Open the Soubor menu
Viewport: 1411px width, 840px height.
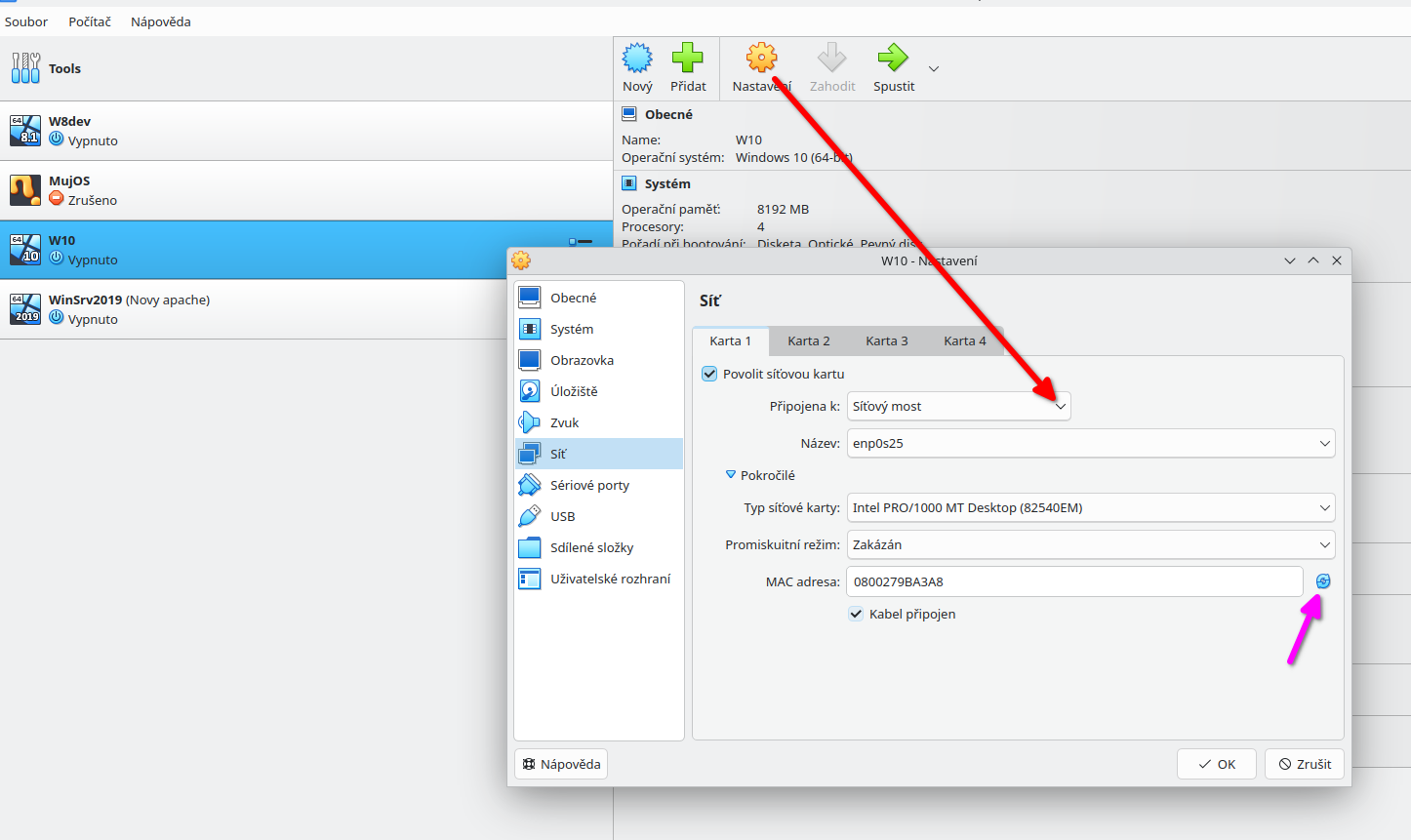(x=25, y=20)
